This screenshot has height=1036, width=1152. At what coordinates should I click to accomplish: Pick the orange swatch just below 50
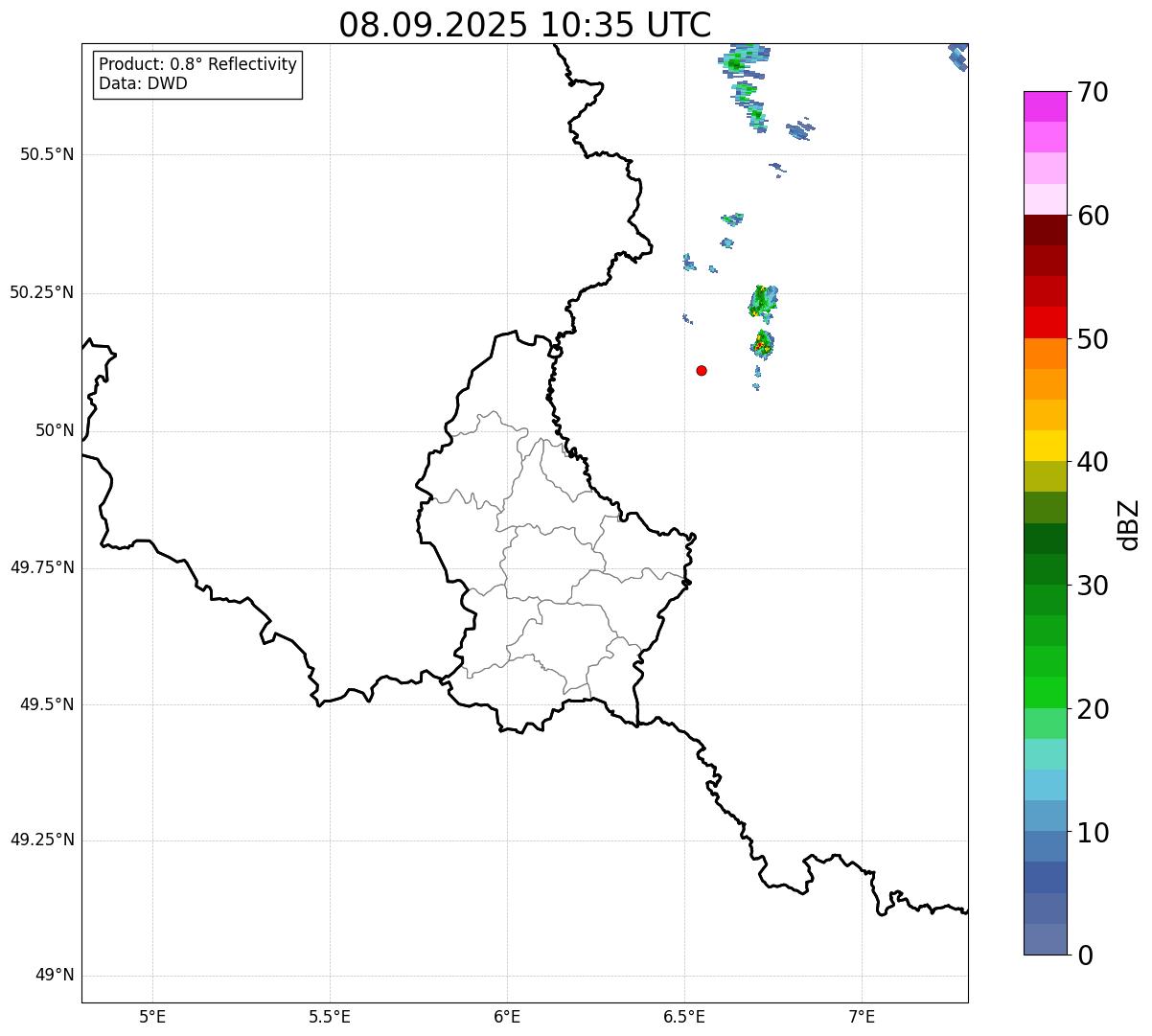pos(1045,354)
